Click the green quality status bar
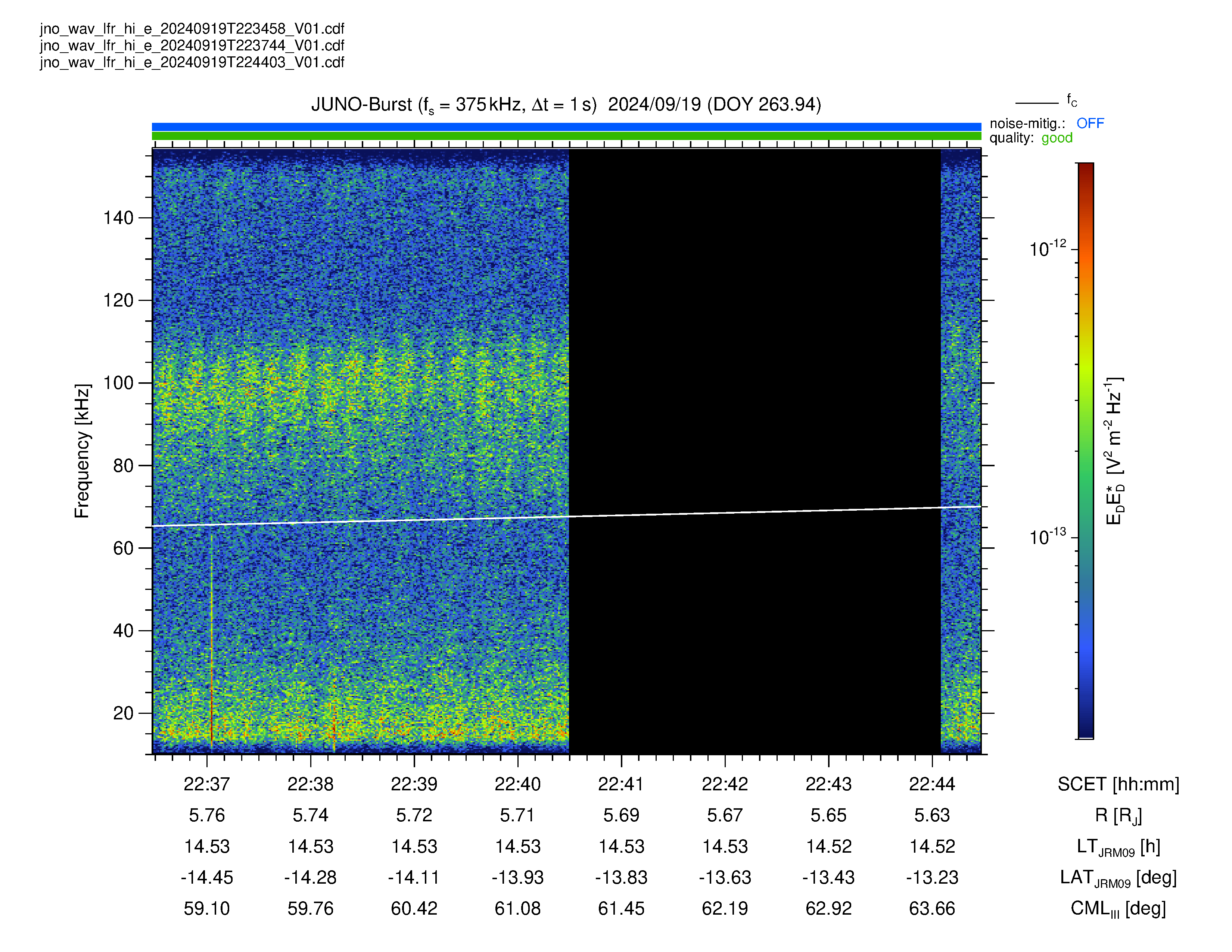The width and height of the screenshot is (1232, 952). [x=566, y=136]
